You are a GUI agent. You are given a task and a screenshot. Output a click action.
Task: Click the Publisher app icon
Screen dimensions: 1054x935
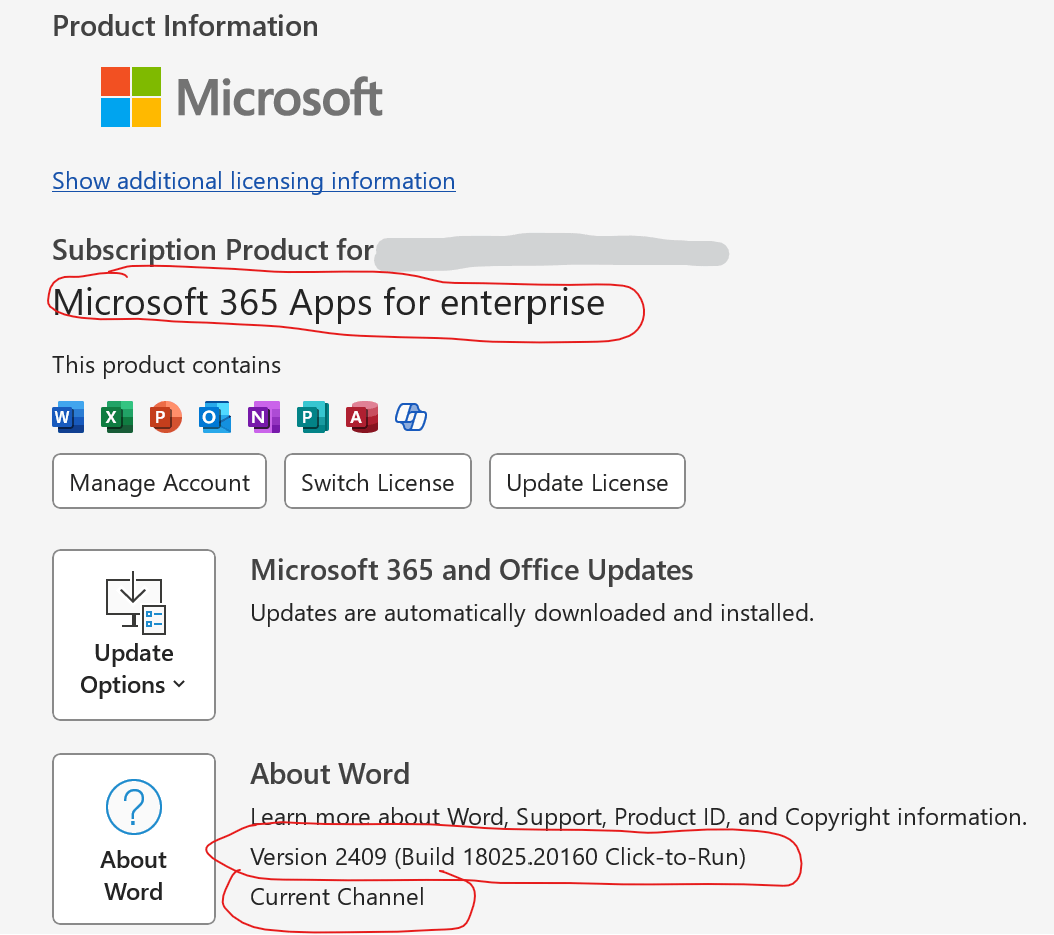click(x=313, y=417)
